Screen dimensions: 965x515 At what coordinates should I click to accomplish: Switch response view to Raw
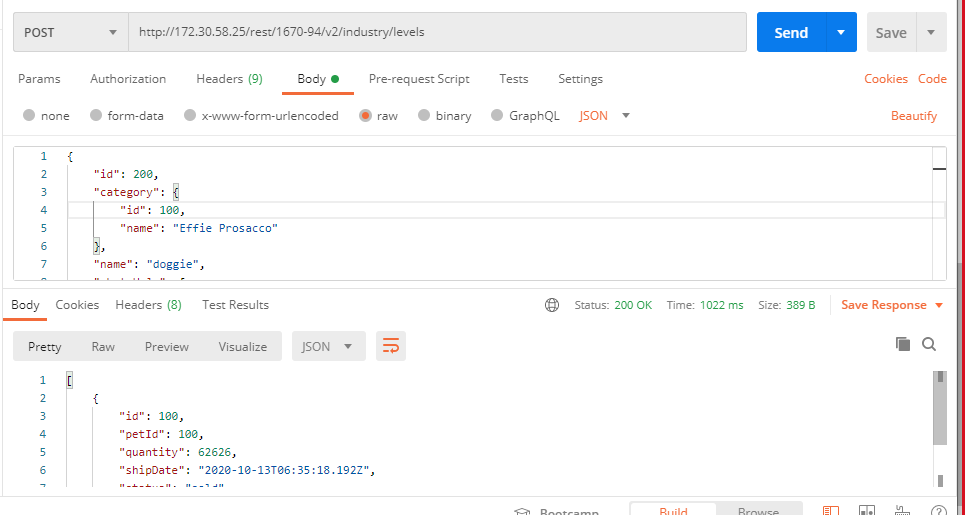pyautogui.click(x=103, y=346)
